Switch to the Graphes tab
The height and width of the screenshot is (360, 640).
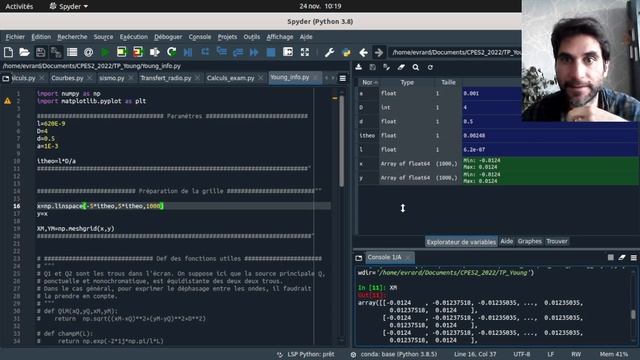[x=529, y=241]
